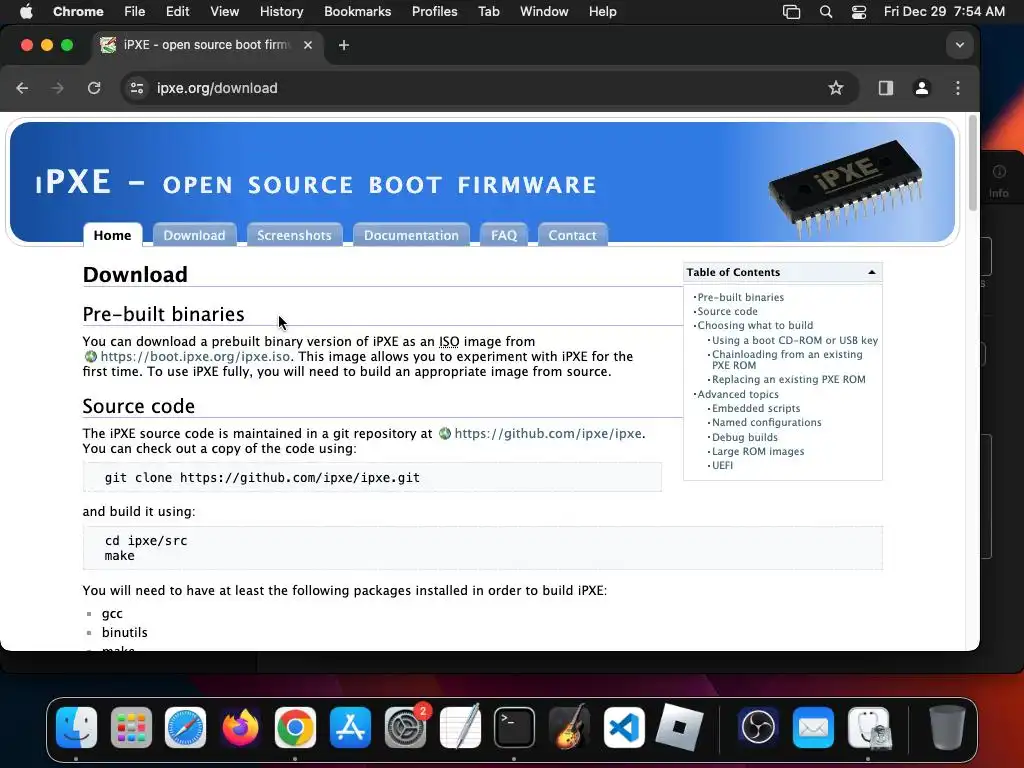Open Finder from the Dock

pyautogui.click(x=76, y=727)
